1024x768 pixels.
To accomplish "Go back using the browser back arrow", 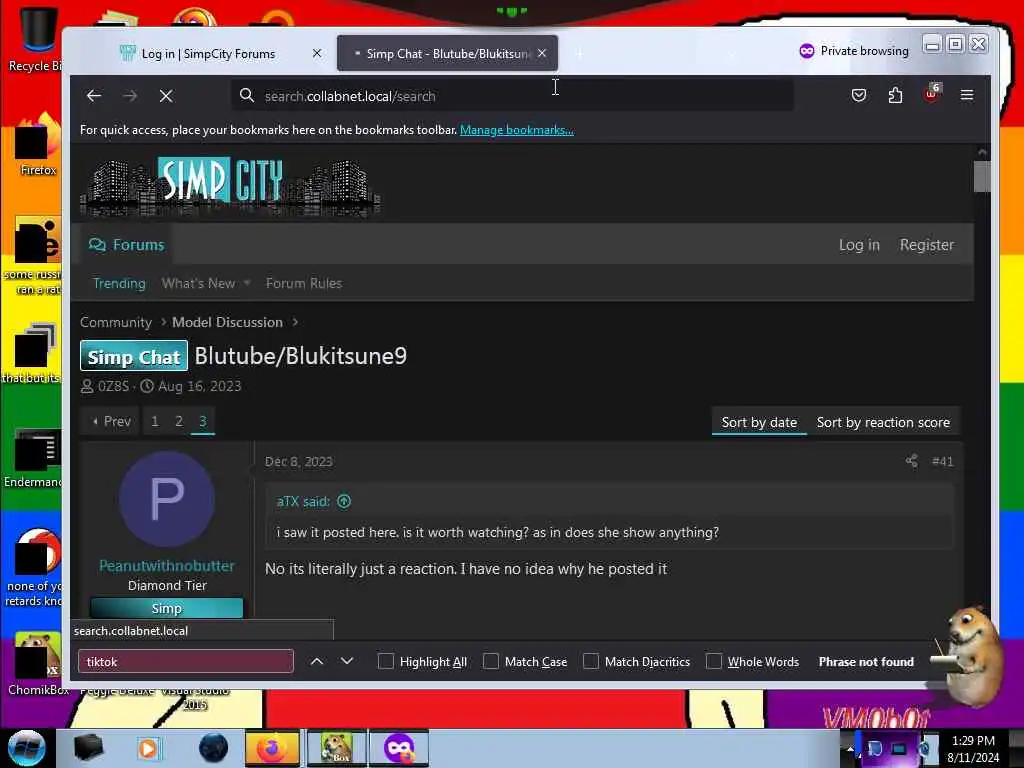I will tap(94, 96).
